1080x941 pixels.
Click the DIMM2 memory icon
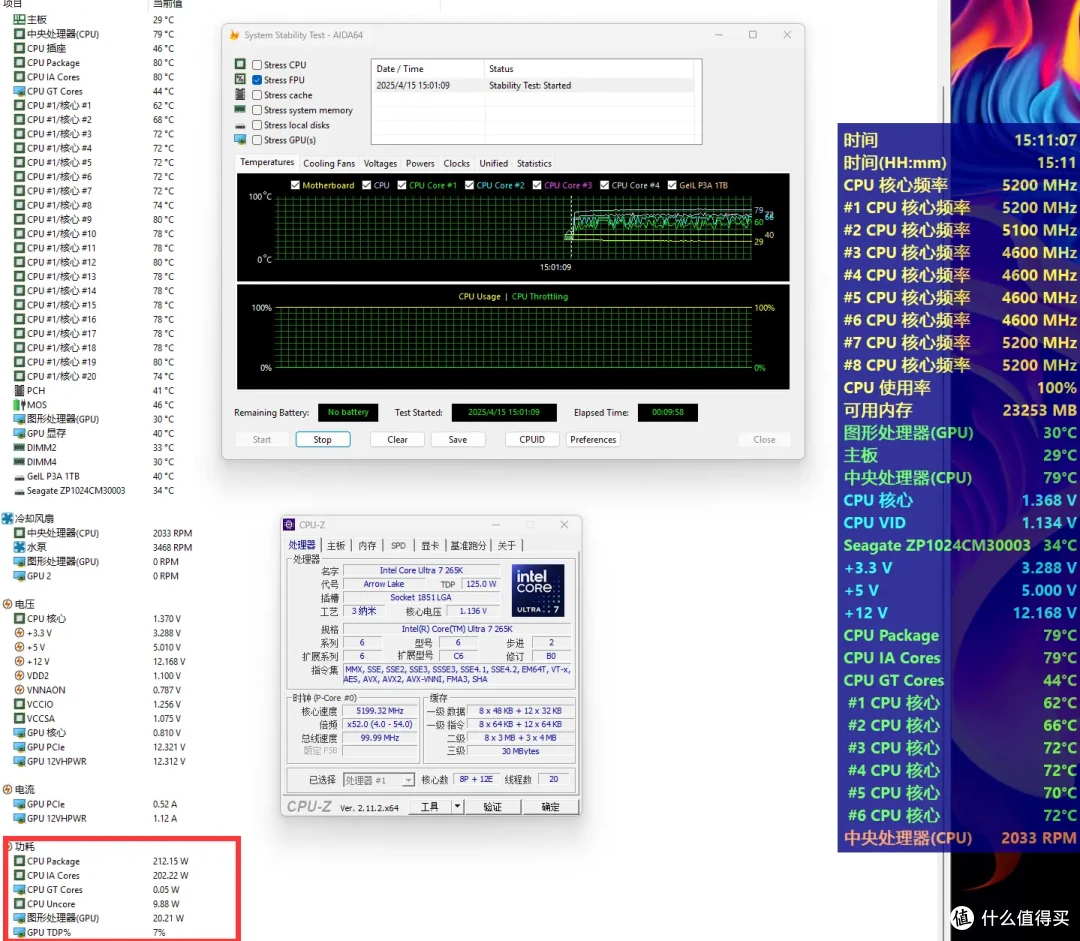click(19, 448)
